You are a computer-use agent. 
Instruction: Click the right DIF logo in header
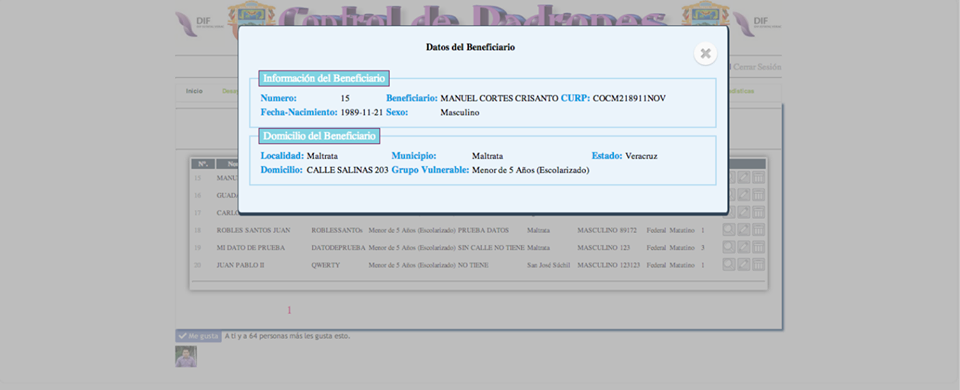[757, 24]
